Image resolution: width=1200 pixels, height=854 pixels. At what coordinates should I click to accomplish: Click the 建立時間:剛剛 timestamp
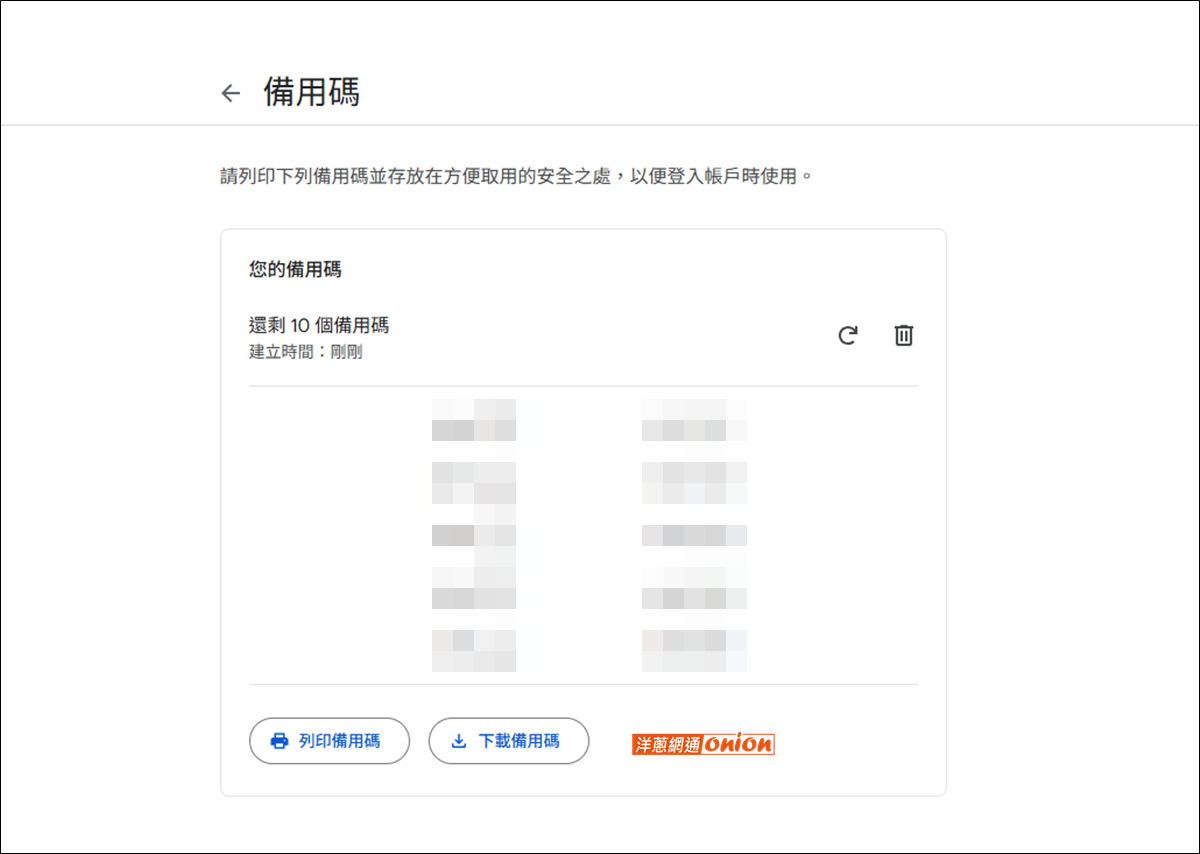pyautogui.click(x=305, y=352)
